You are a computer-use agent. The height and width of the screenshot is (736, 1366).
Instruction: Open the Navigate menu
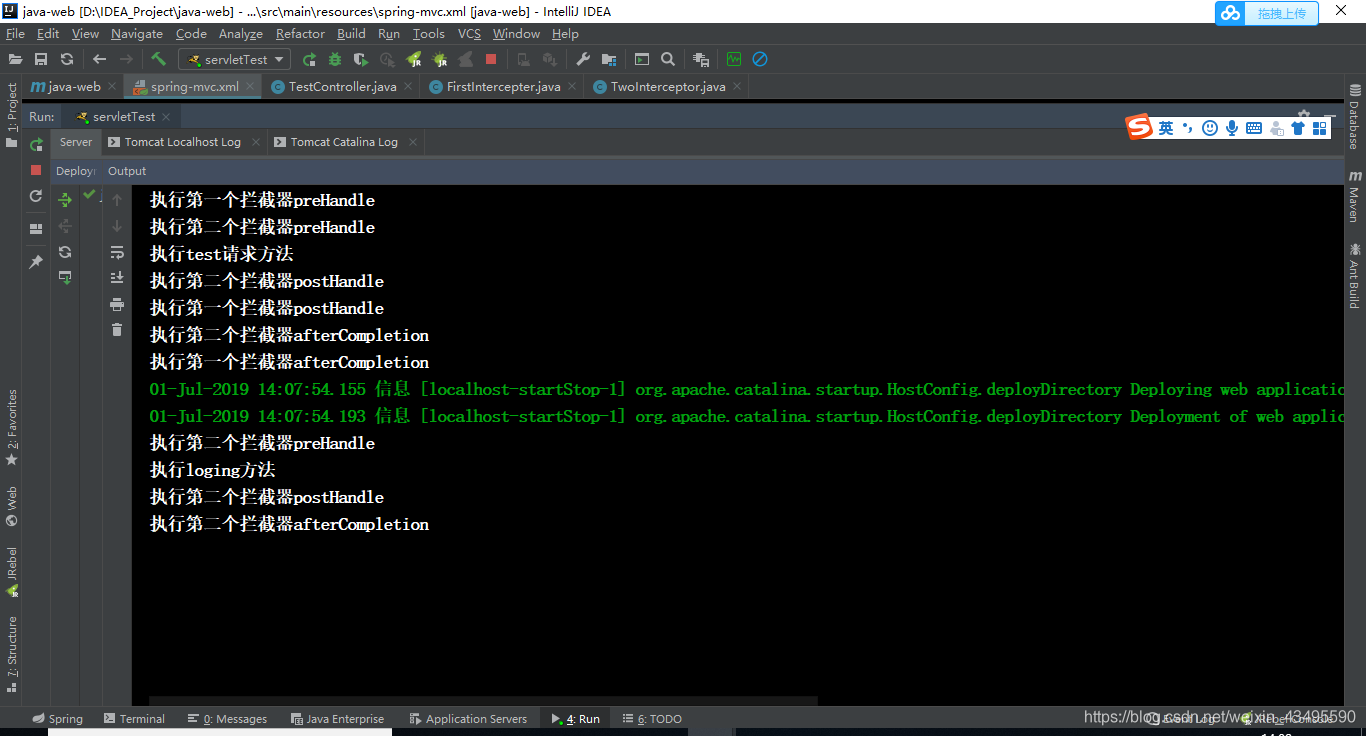coord(137,34)
